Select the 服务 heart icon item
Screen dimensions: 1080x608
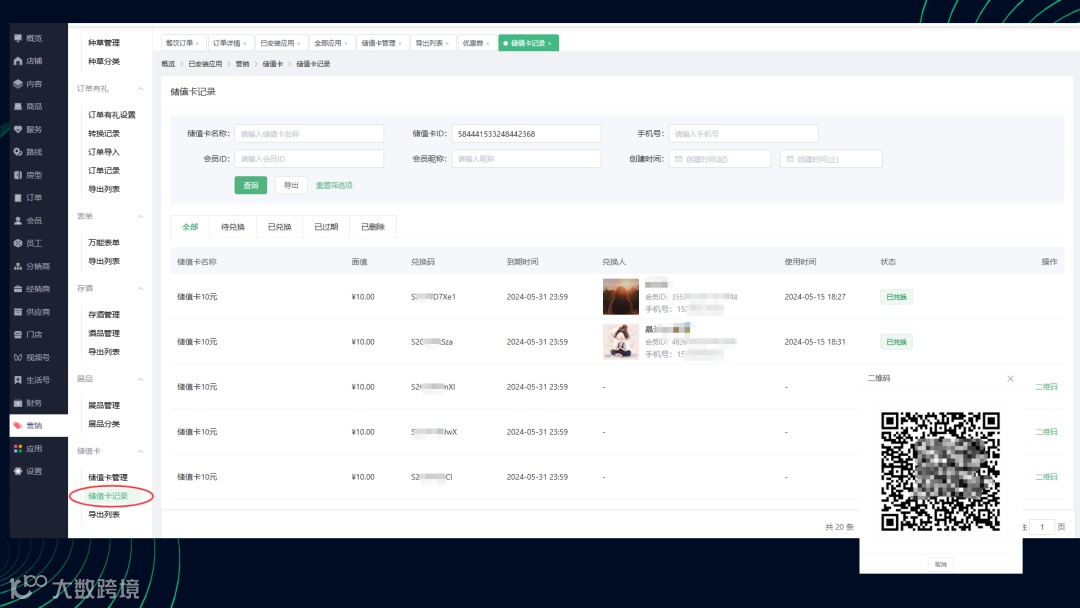tap(28, 129)
